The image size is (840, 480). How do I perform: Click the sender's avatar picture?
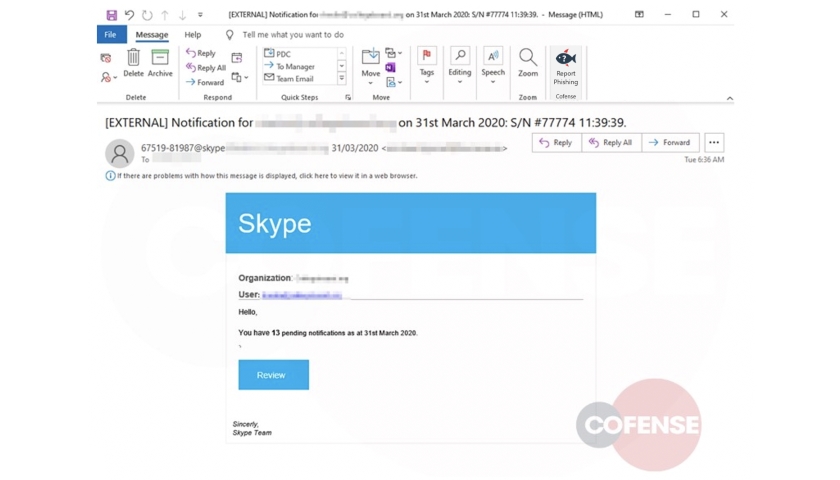coord(119,153)
